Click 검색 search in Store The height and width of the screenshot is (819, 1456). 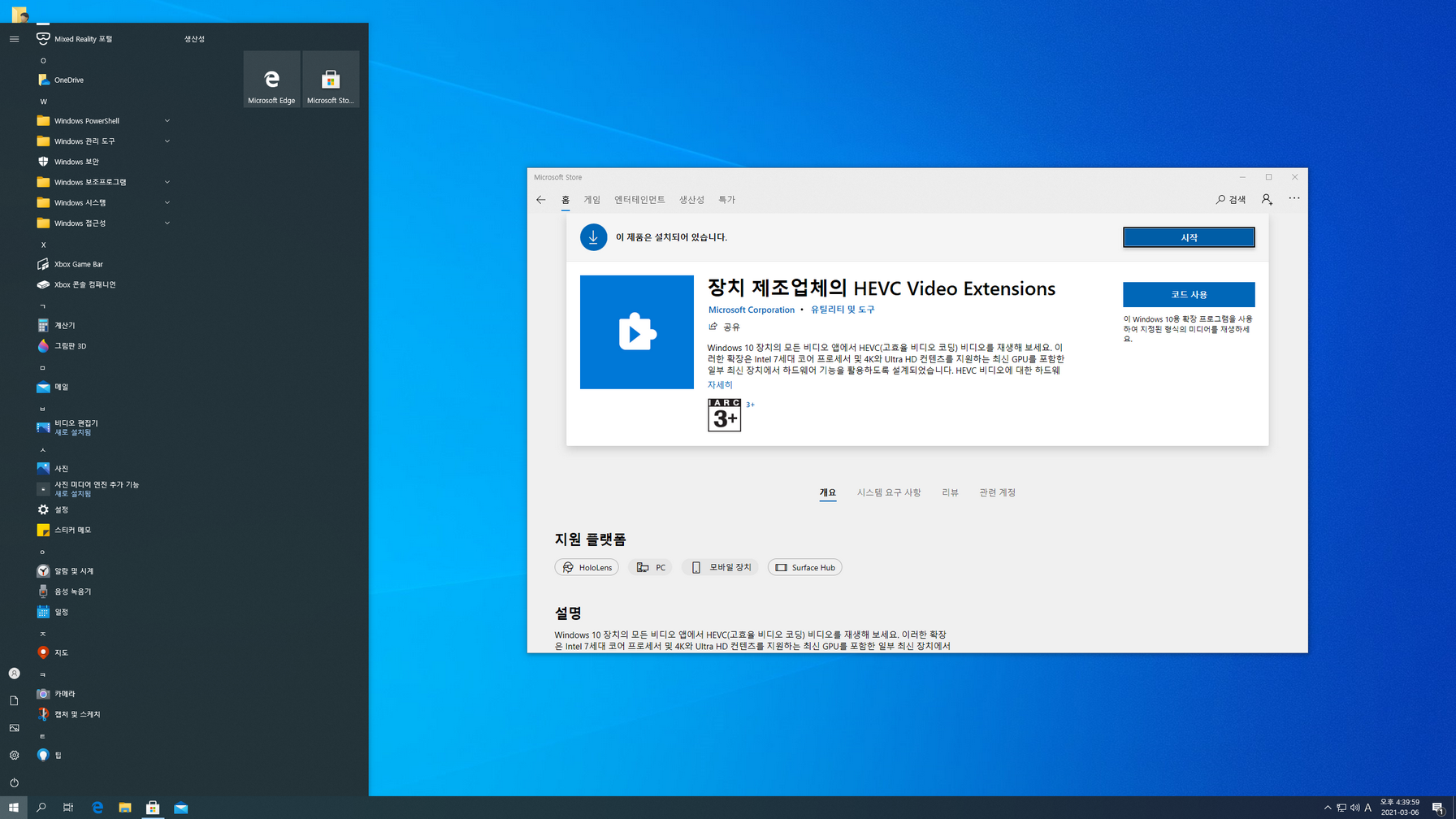[1231, 200]
